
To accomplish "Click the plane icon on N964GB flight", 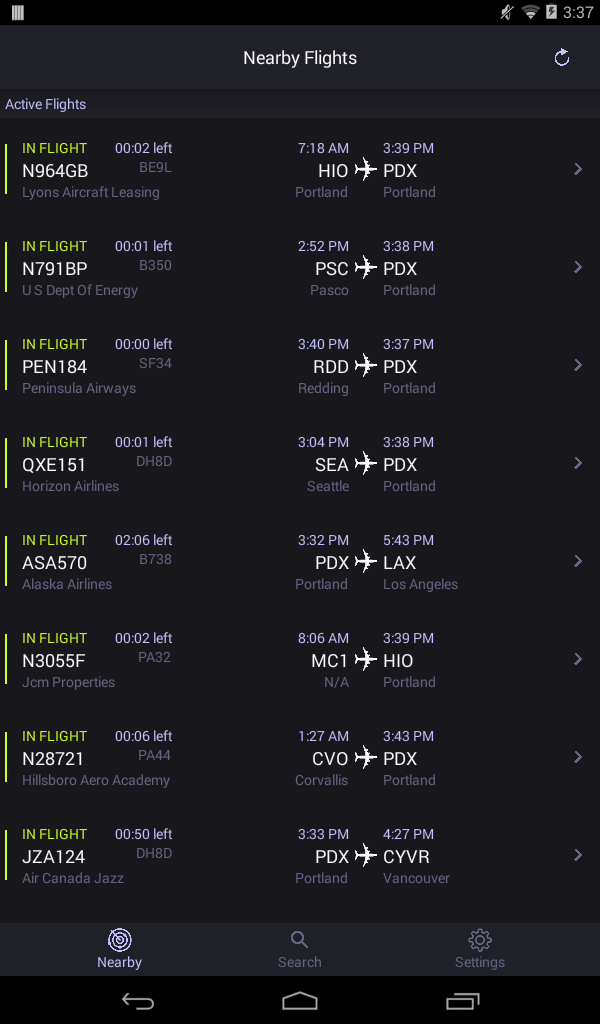I will [366, 169].
